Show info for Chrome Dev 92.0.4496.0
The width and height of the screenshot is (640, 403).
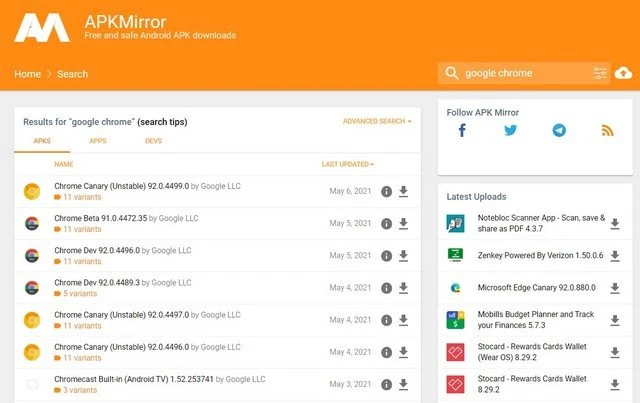coord(387,256)
